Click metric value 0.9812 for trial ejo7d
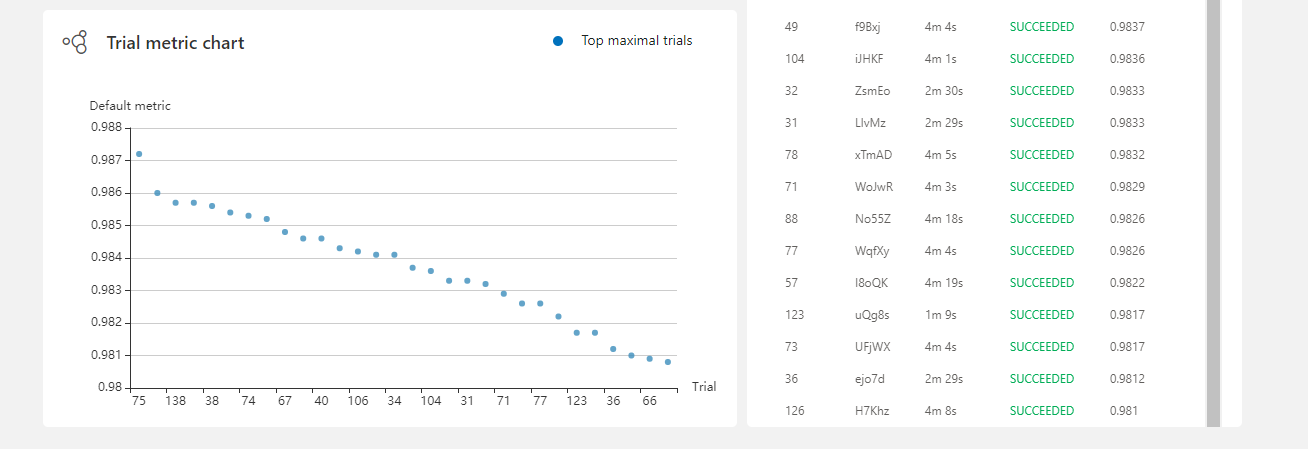 (x=1127, y=379)
